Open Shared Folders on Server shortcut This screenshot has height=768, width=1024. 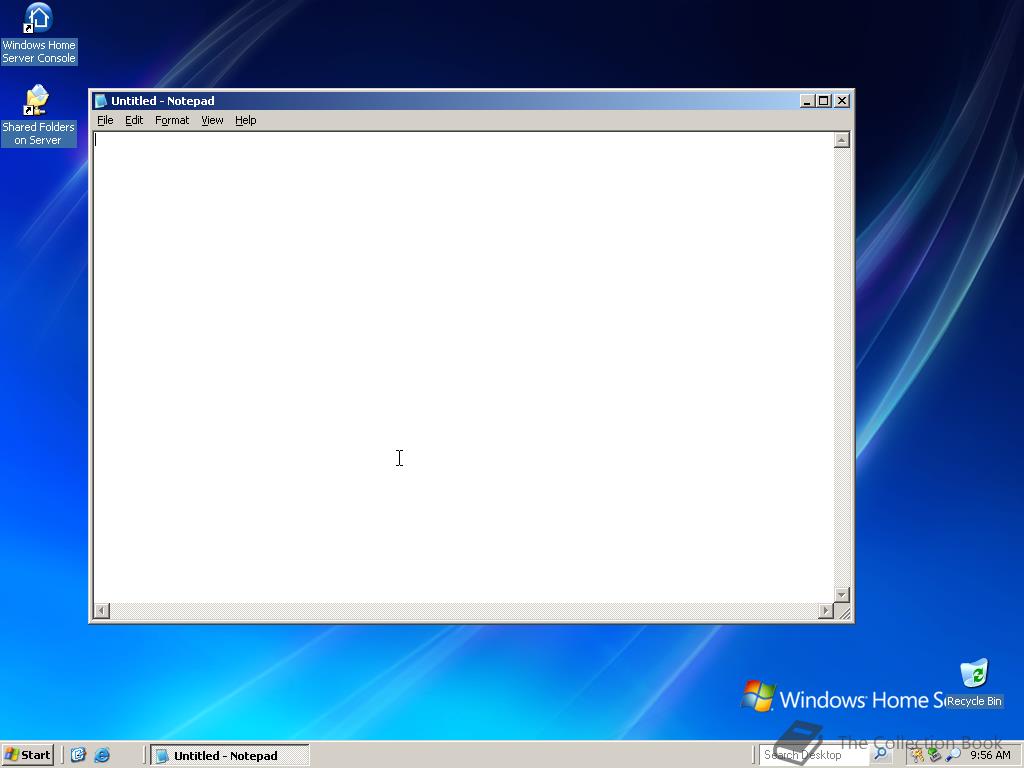click(39, 115)
